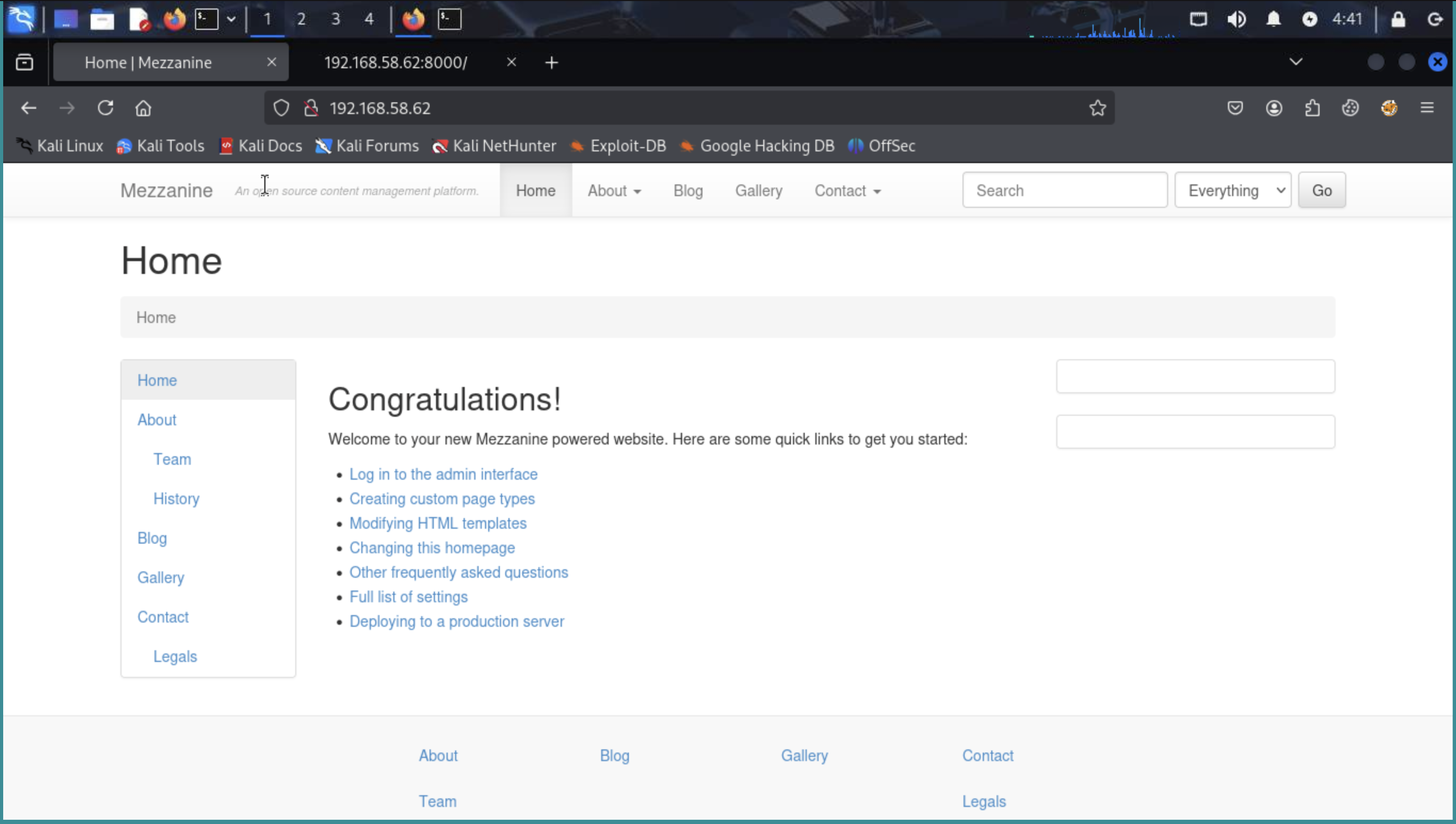Select the Home | Mezzanine tab
The width and height of the screenshot is (1456, 824).
coord(148,62)
